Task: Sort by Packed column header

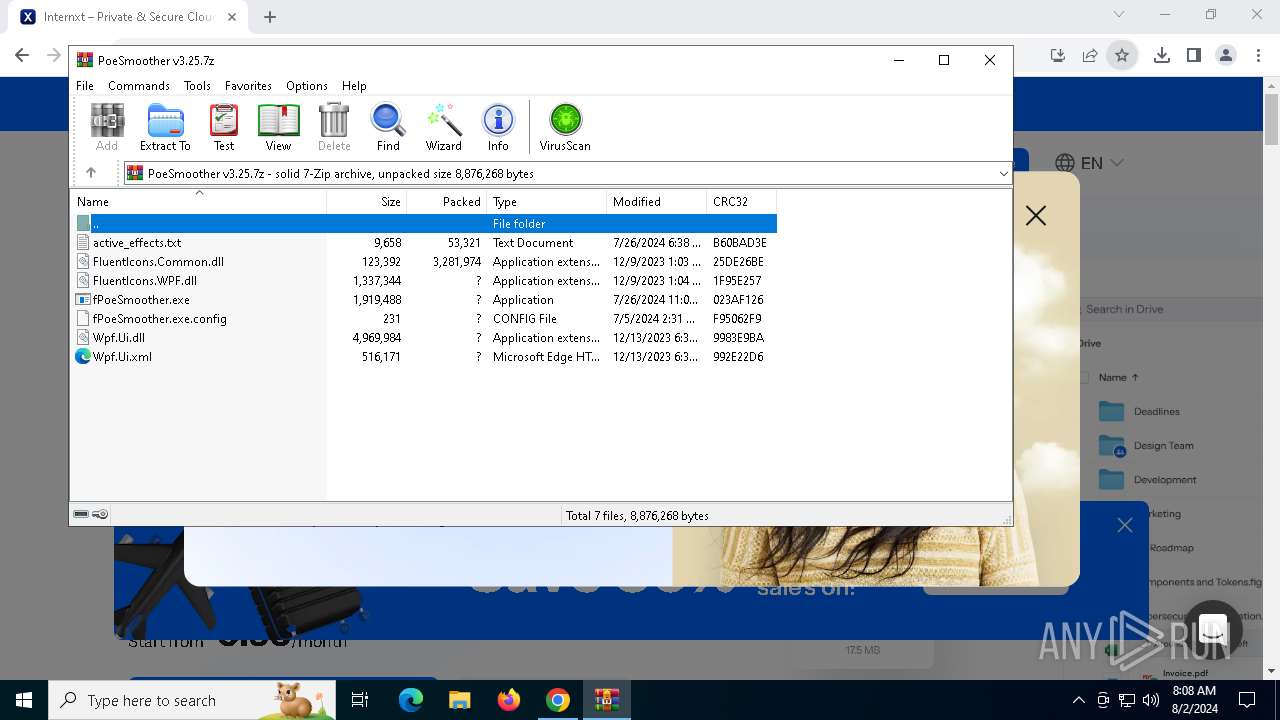Action: click(x=447, y=202)
